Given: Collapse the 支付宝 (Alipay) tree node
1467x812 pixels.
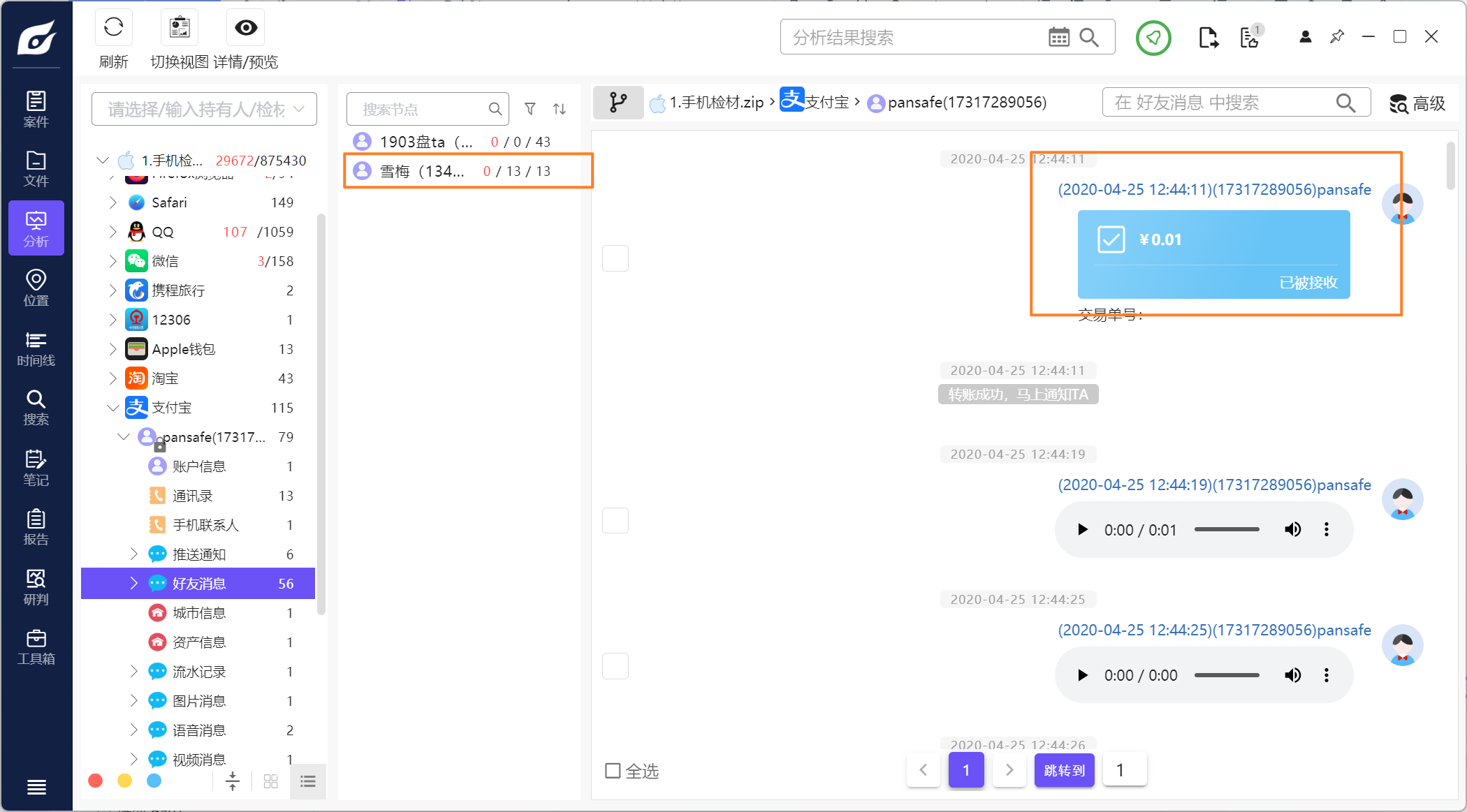Looking at the screenshot, I should pyautogui.click(x=112, y=408).
